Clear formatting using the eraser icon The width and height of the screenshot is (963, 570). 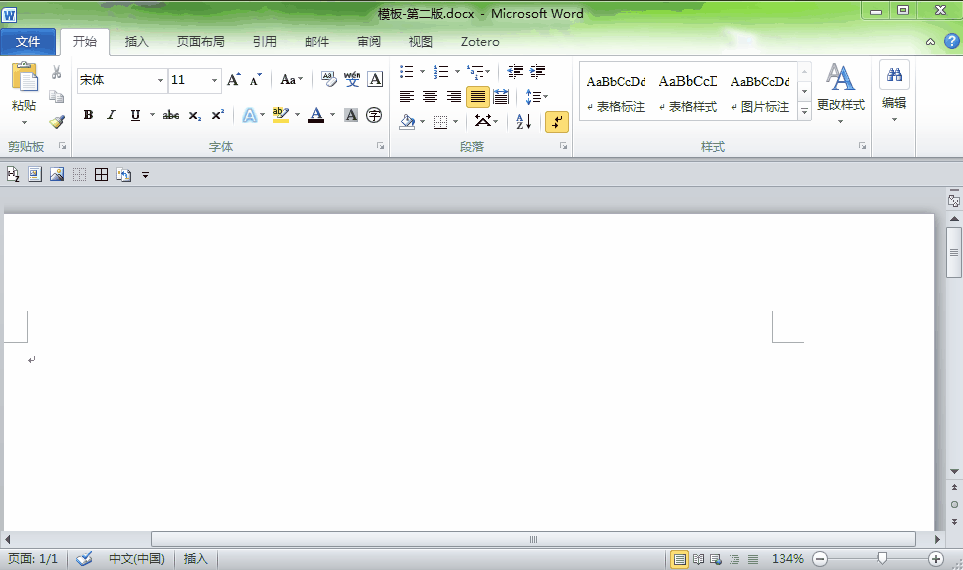tap(329, 79)
